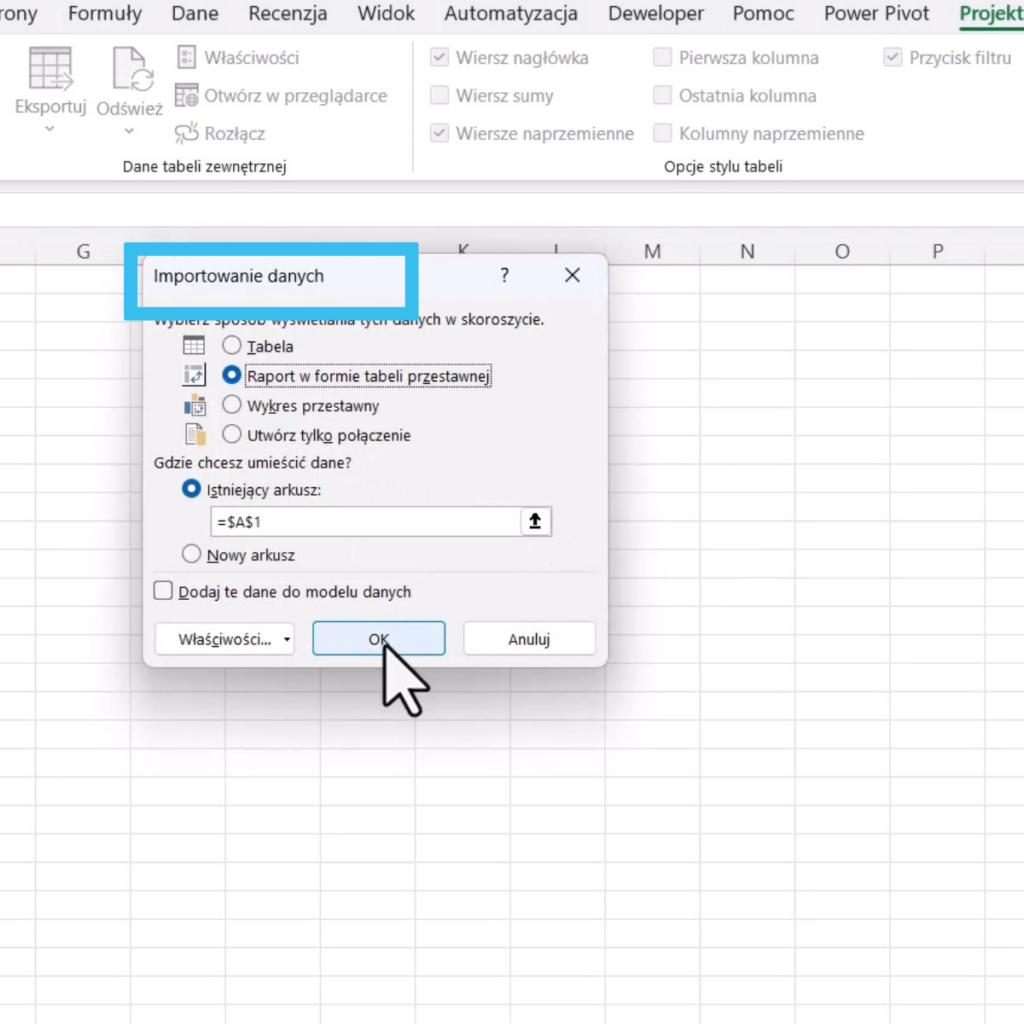Switch to the Deweloper ribbon tab
Viewport: 1024px width, 1024px height.
[x=656, y=14]
